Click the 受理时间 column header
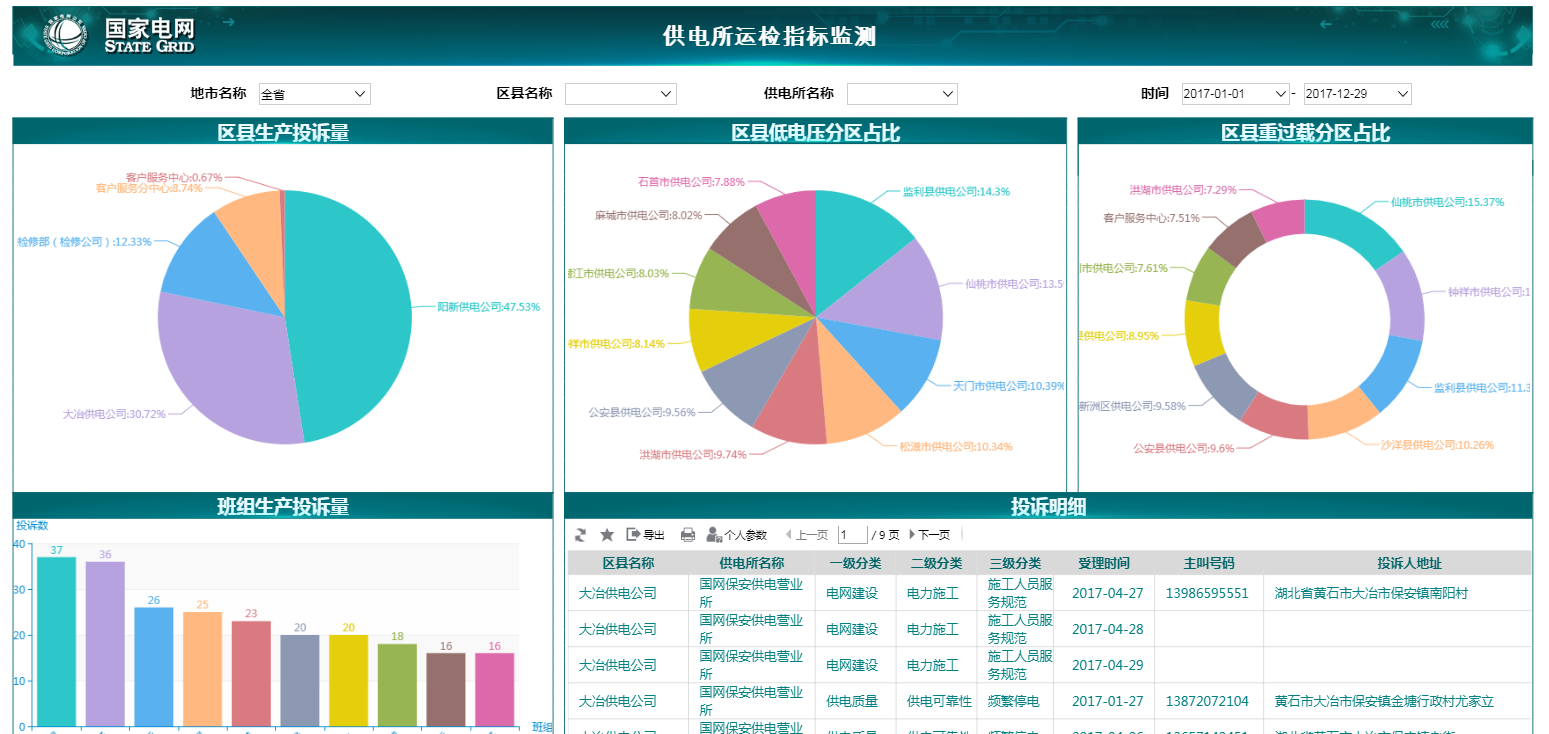The width and height of the screenshot is (1549, 734). point(1104,563)
